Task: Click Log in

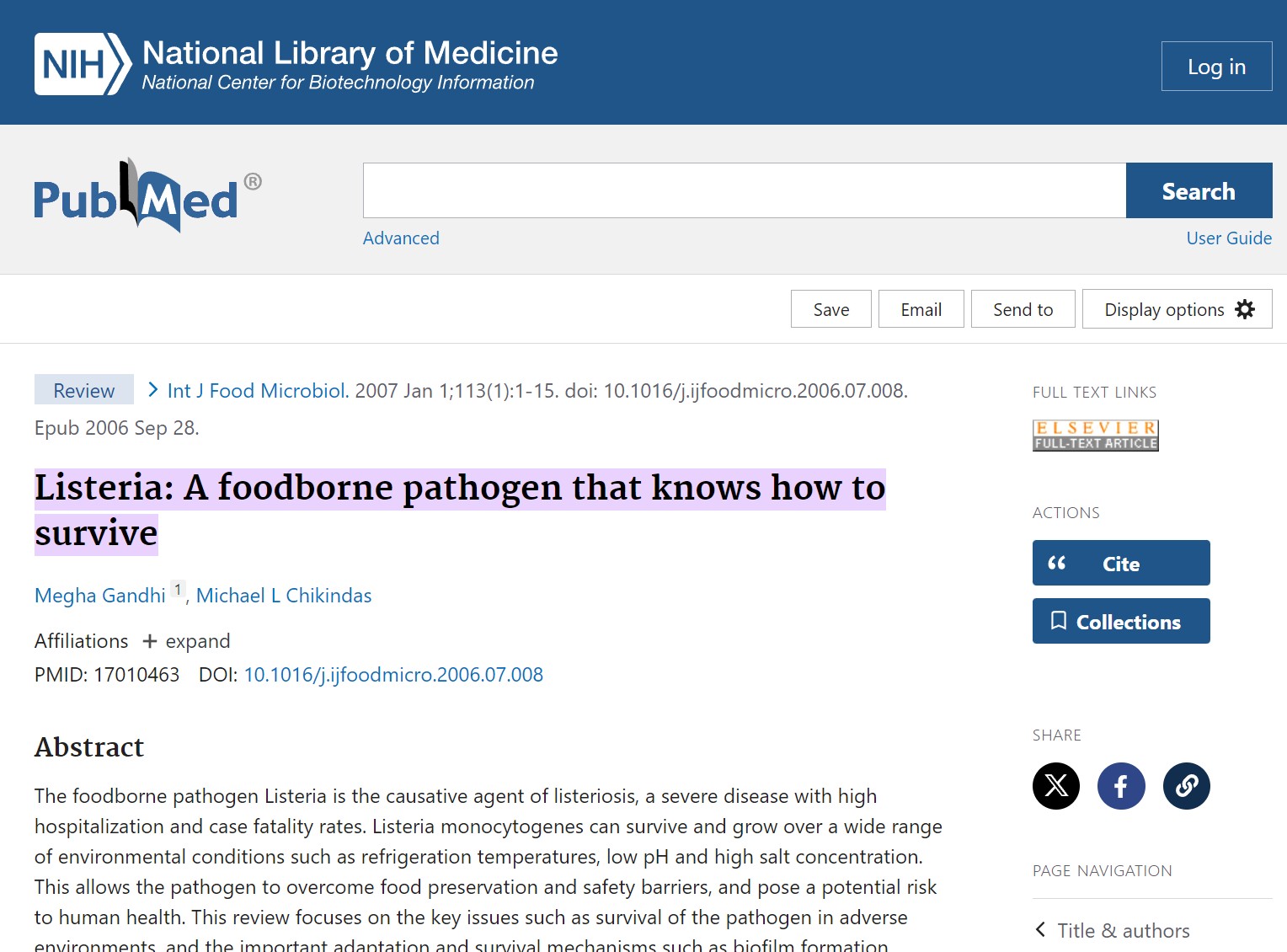Action: [1216, 66]
